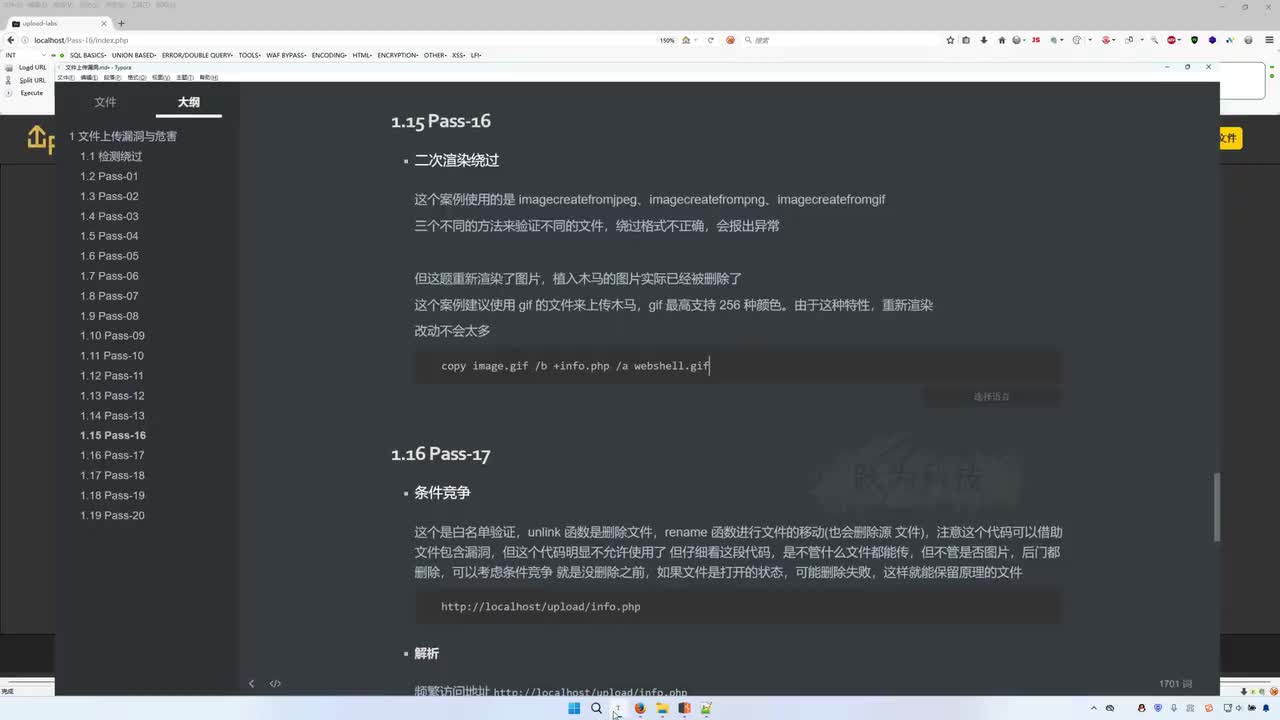Jump to outline item 1.6 Pass-05
The image size is (1280, 720).
109,256
